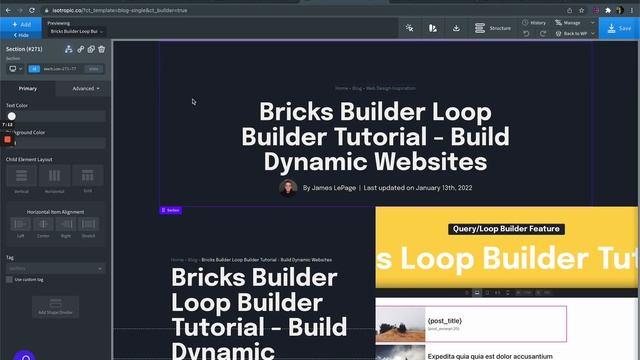Go back in browser
640x360 pixels.
pyautogui.click(x=8, y=10)
